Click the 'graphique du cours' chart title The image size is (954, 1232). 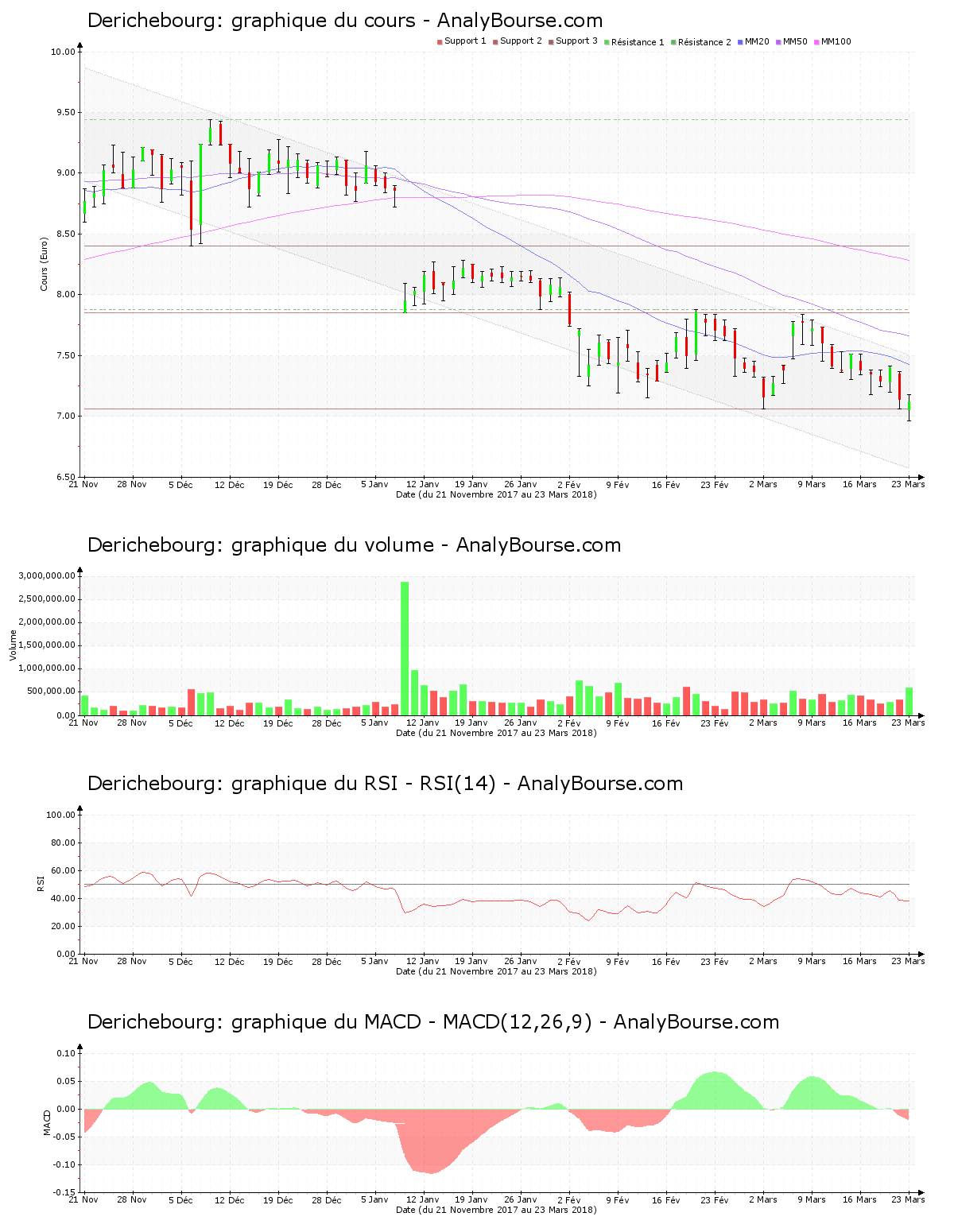click(345, 21)
